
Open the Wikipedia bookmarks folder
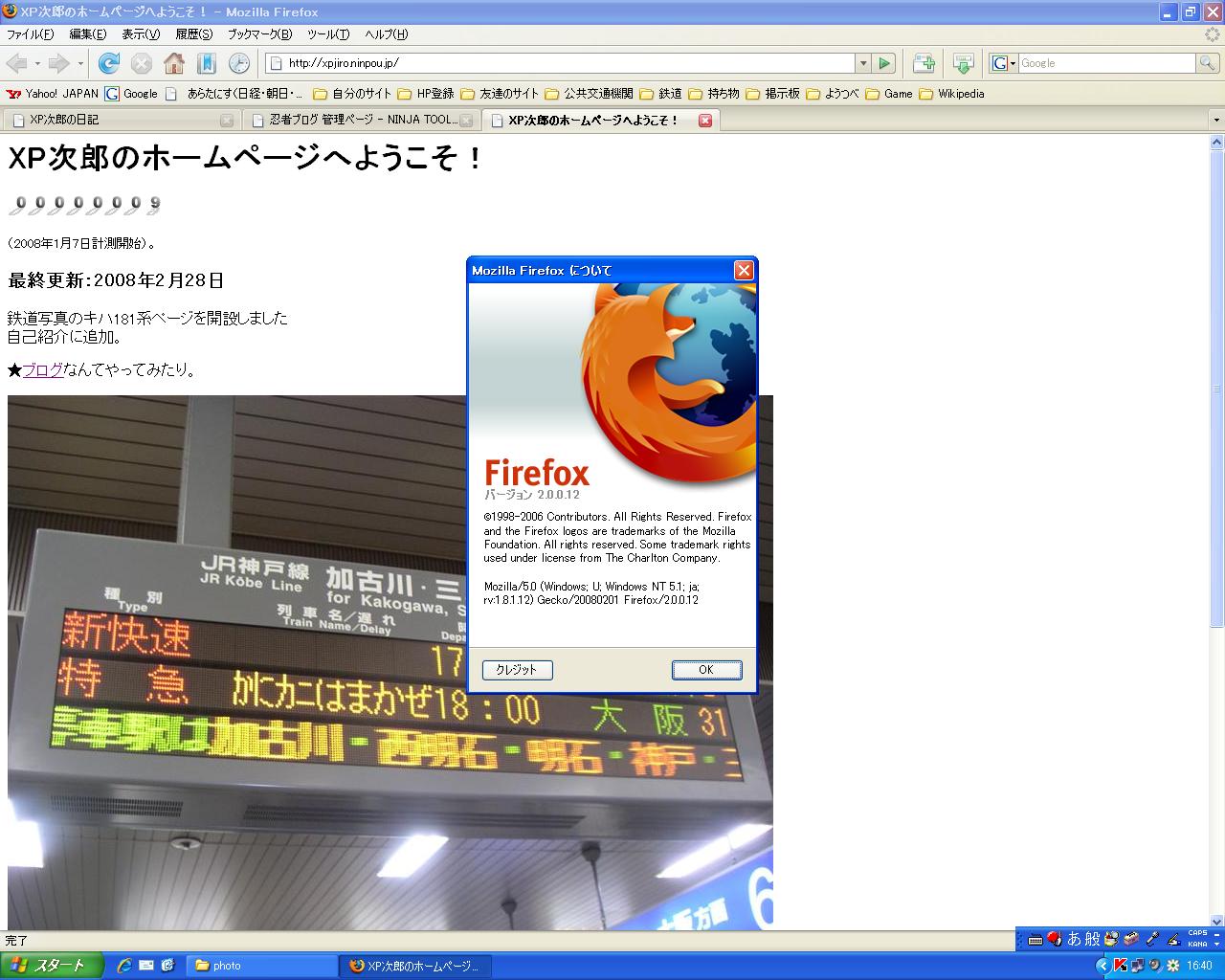point(951,94)
